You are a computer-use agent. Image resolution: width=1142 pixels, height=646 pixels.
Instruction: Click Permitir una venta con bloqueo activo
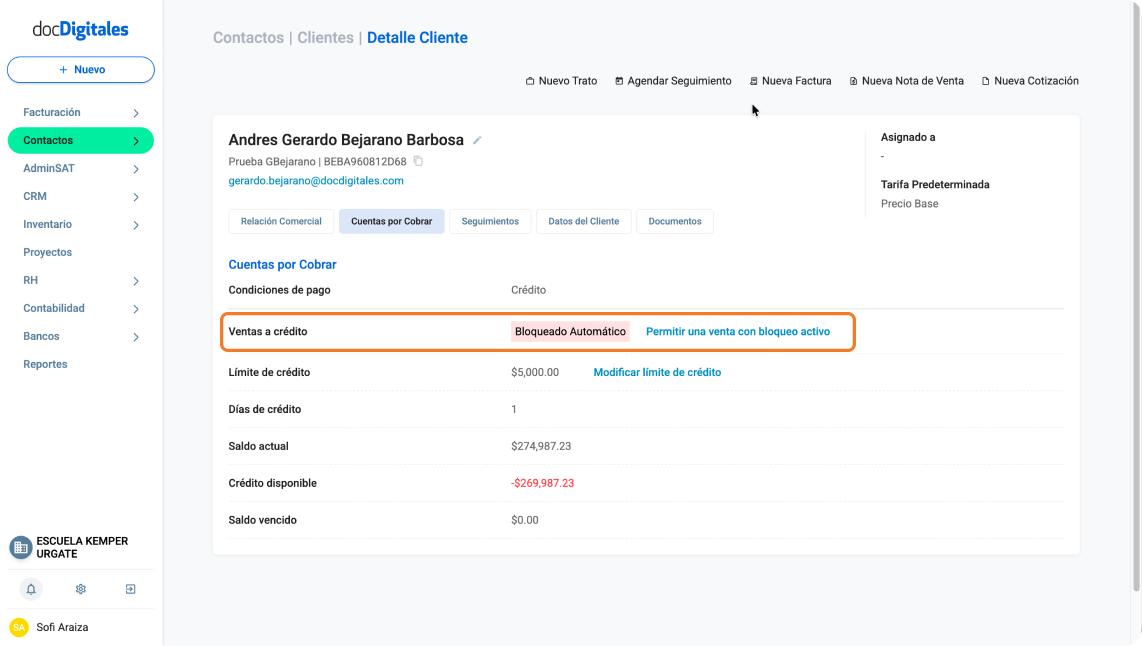click(x=738, y=331)
